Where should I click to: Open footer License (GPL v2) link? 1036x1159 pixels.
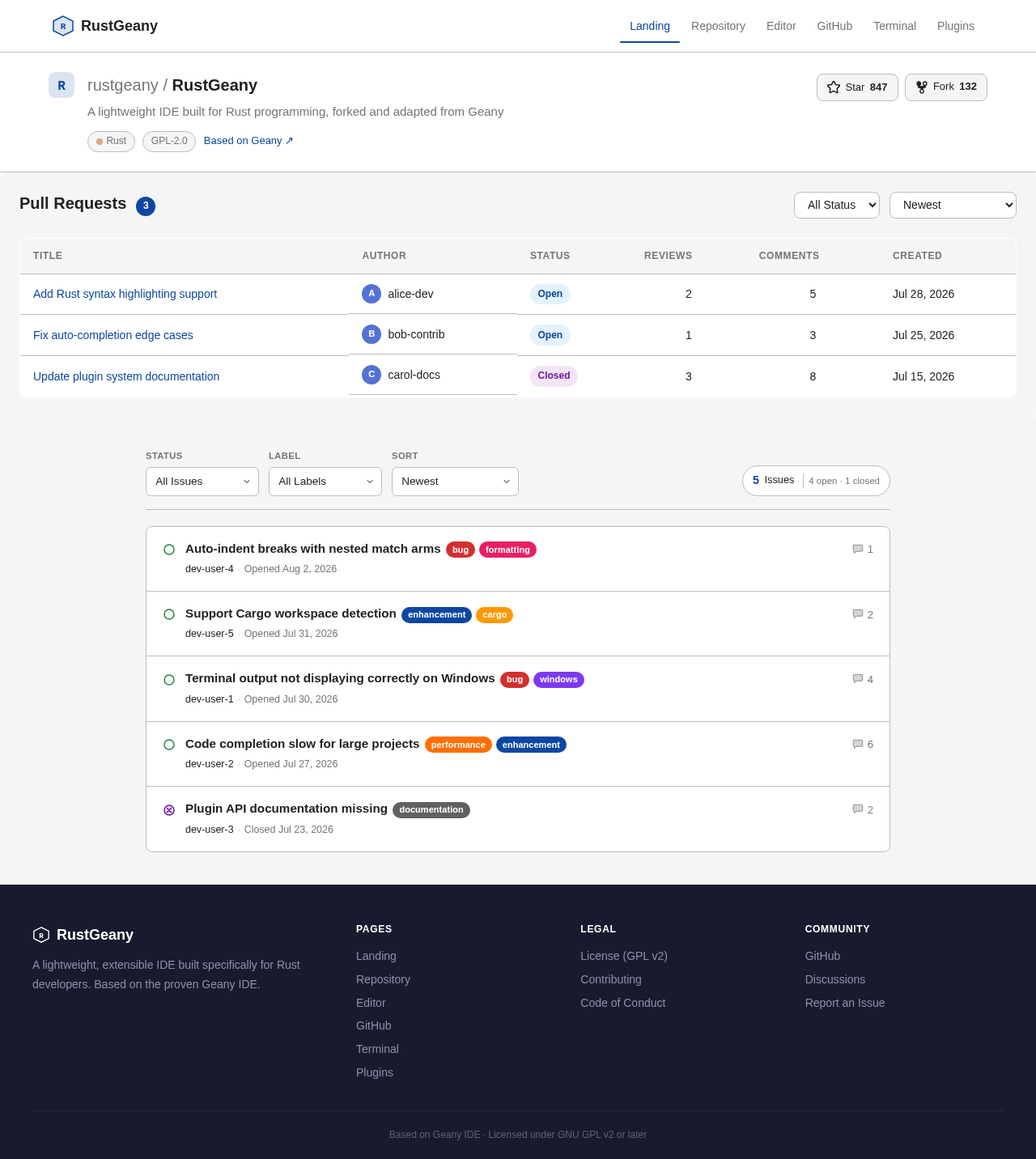[x=624, y=956]
